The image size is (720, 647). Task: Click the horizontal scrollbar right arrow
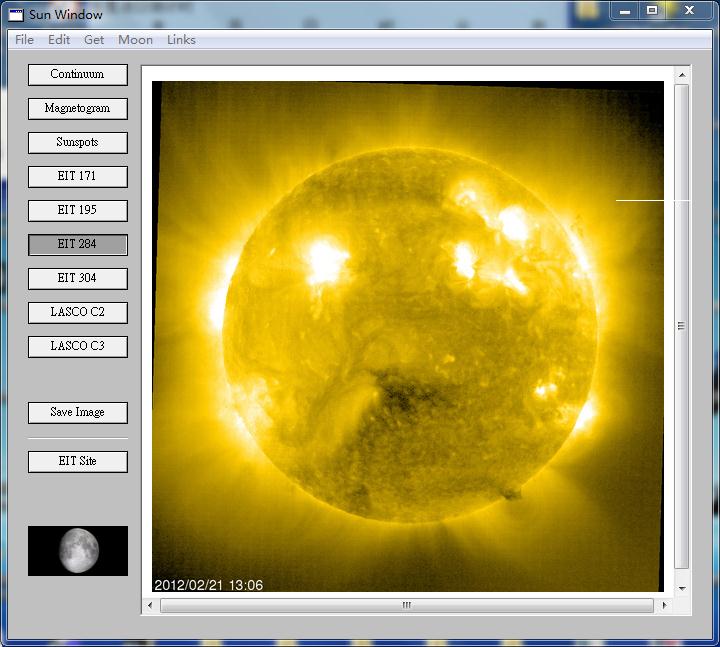pyautogui.click(x=663, y=605)
